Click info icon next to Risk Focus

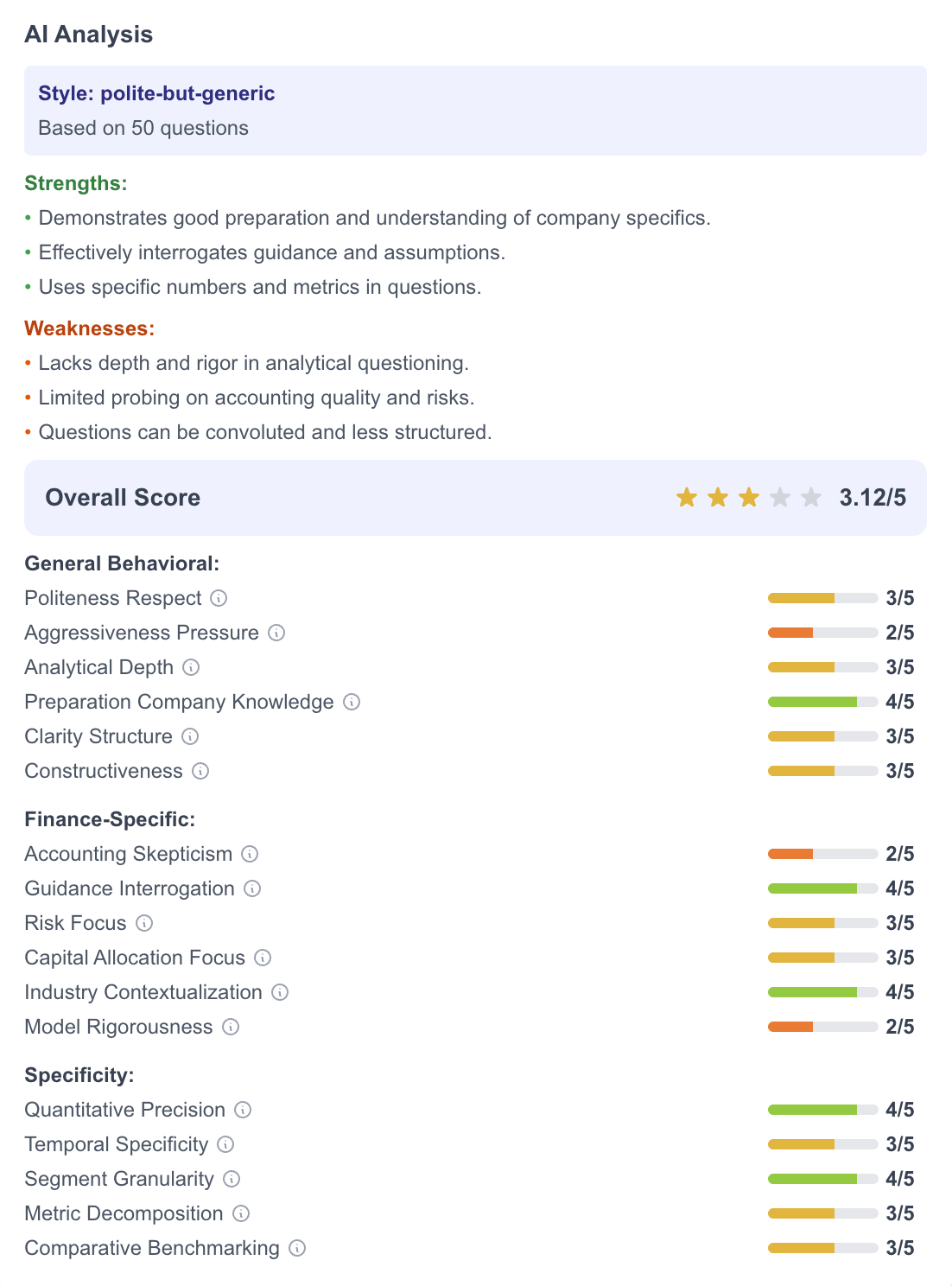[144, 923]
